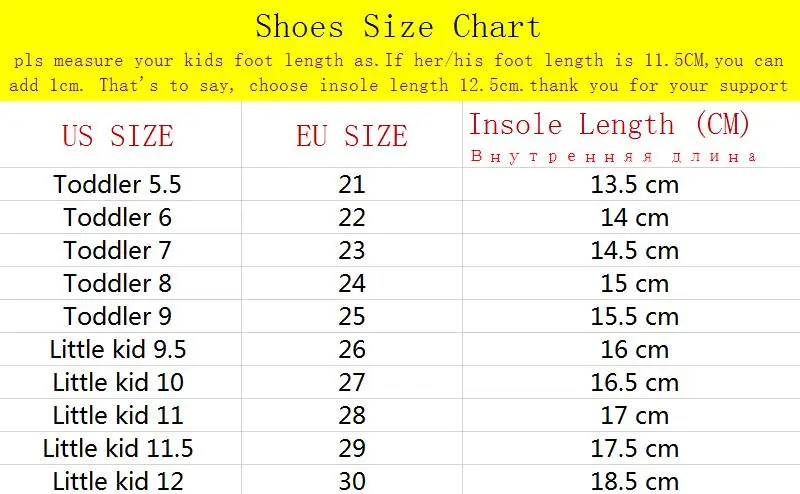Select the Little kid 10 cell

(x=118, y=382)
